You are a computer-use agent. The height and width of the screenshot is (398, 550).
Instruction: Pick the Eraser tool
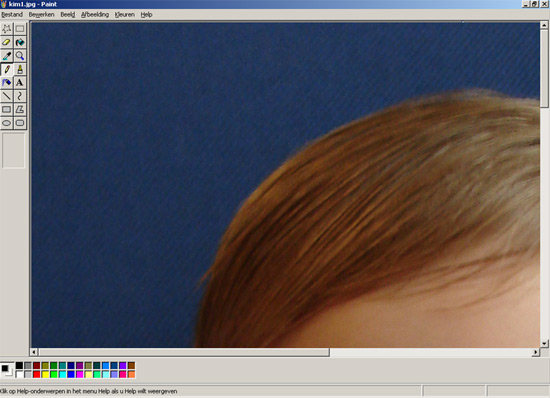click(7, 42)
